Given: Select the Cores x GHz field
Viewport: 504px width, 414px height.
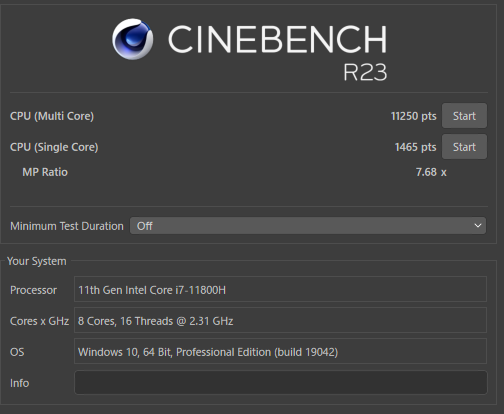Looking at the screenshot, I should tap(281, 320).
